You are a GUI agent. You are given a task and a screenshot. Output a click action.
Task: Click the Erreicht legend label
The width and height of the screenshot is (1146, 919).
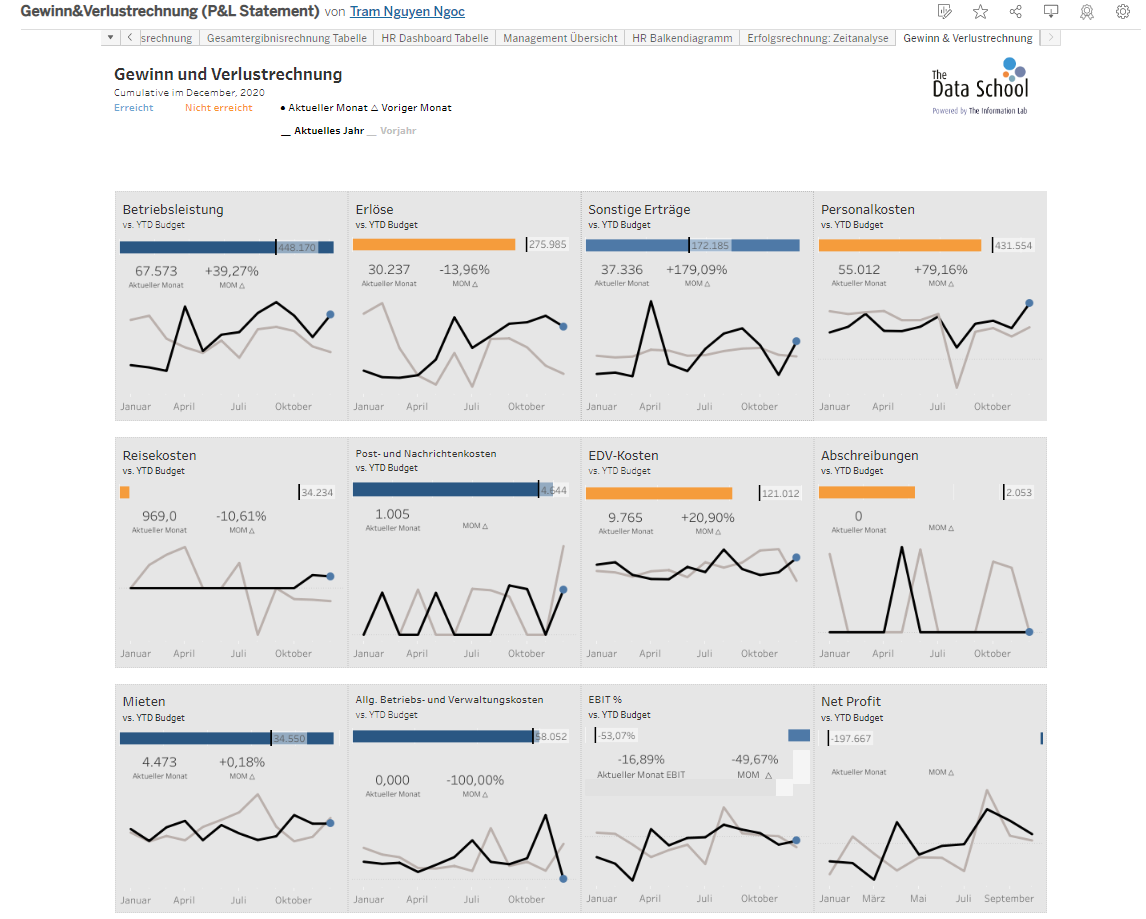coord(133,108)
